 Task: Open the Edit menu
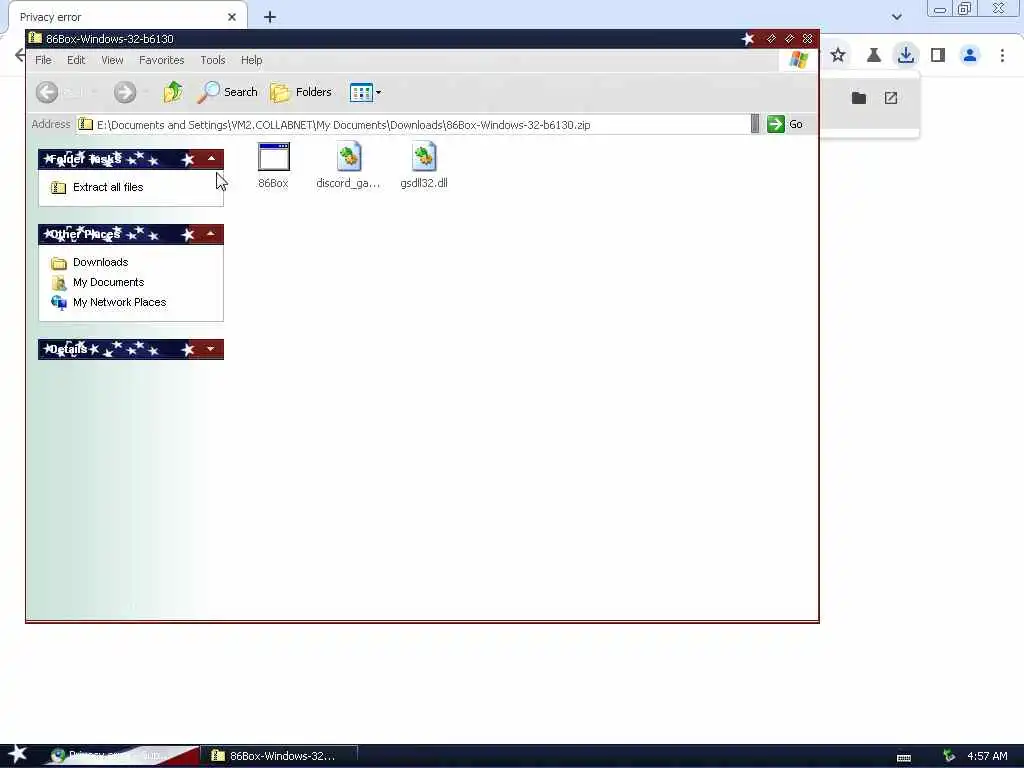[x=76, y=60]
